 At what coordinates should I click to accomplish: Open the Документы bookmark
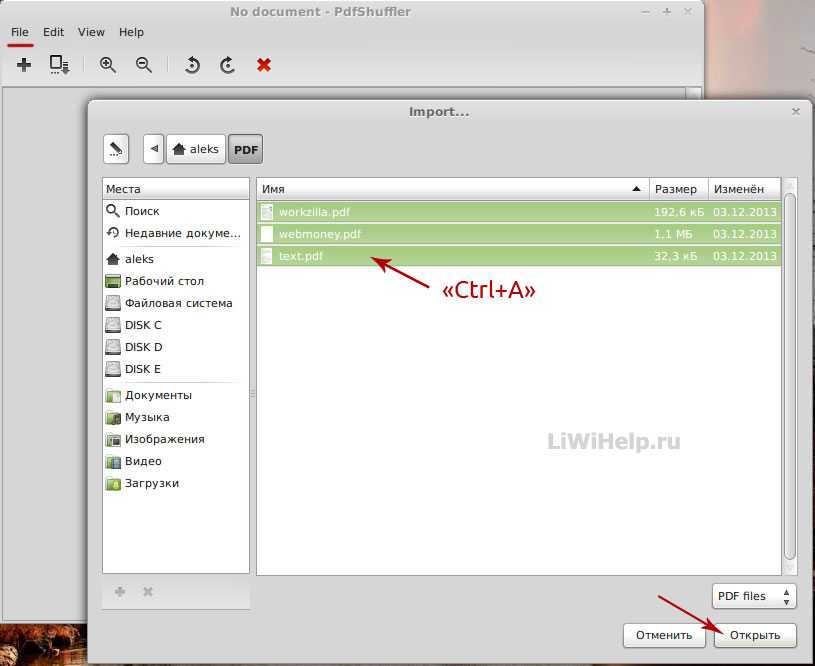(x=176, y=395)
